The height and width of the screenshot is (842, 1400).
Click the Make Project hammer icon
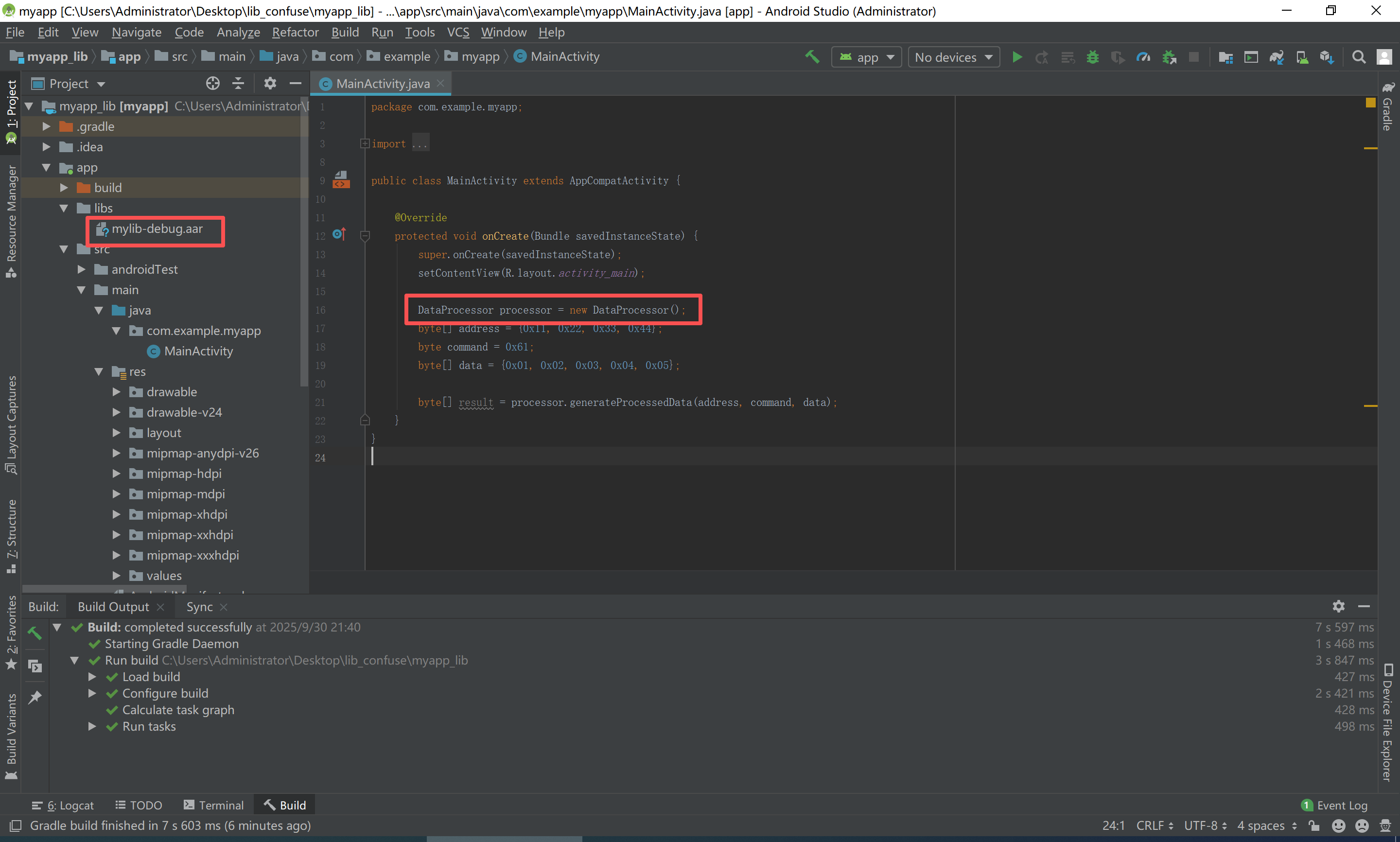pyautogui.click(x=812, y=57)
